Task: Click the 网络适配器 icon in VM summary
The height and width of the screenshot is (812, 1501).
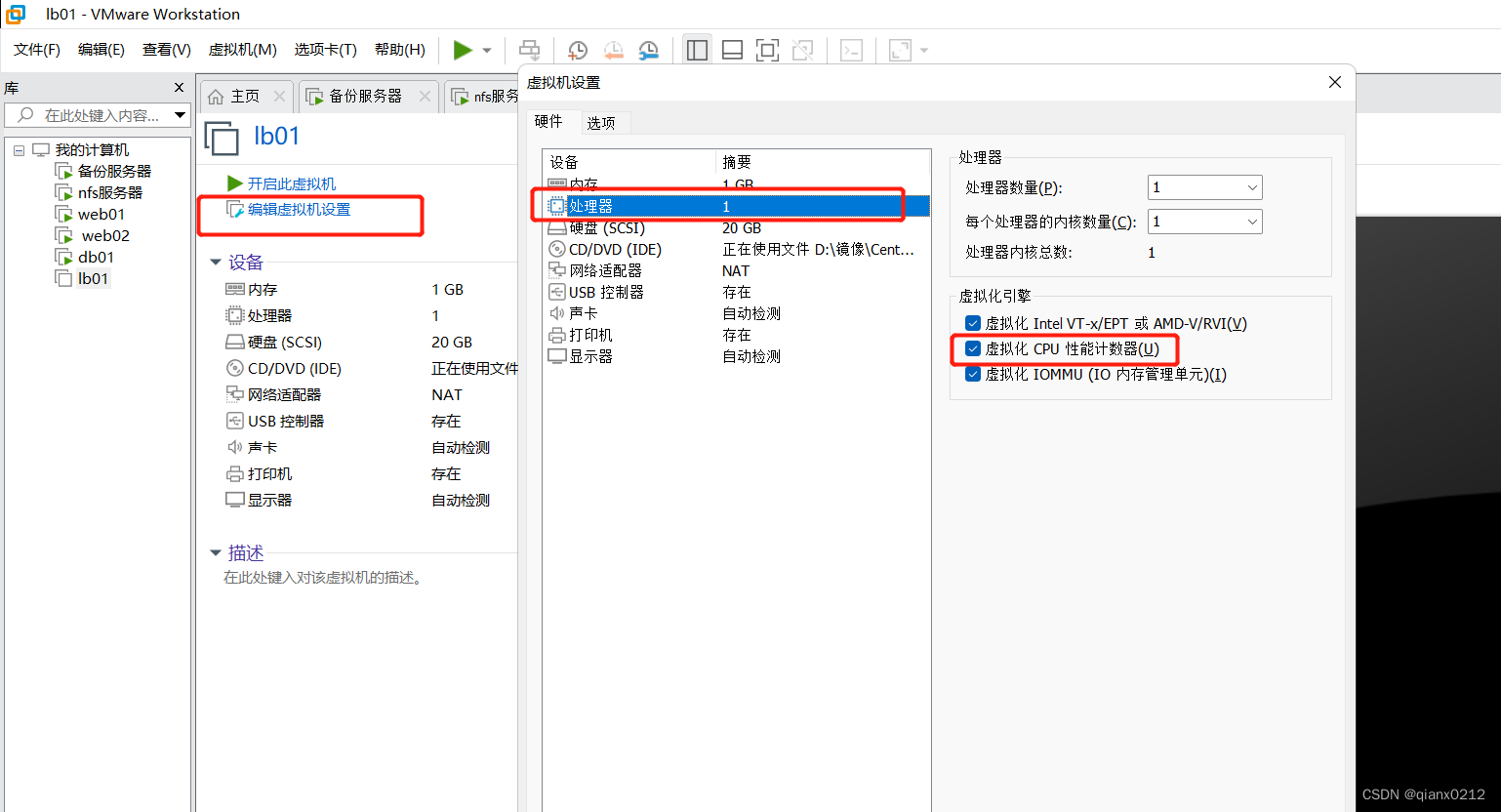Action: pos(235,394)
